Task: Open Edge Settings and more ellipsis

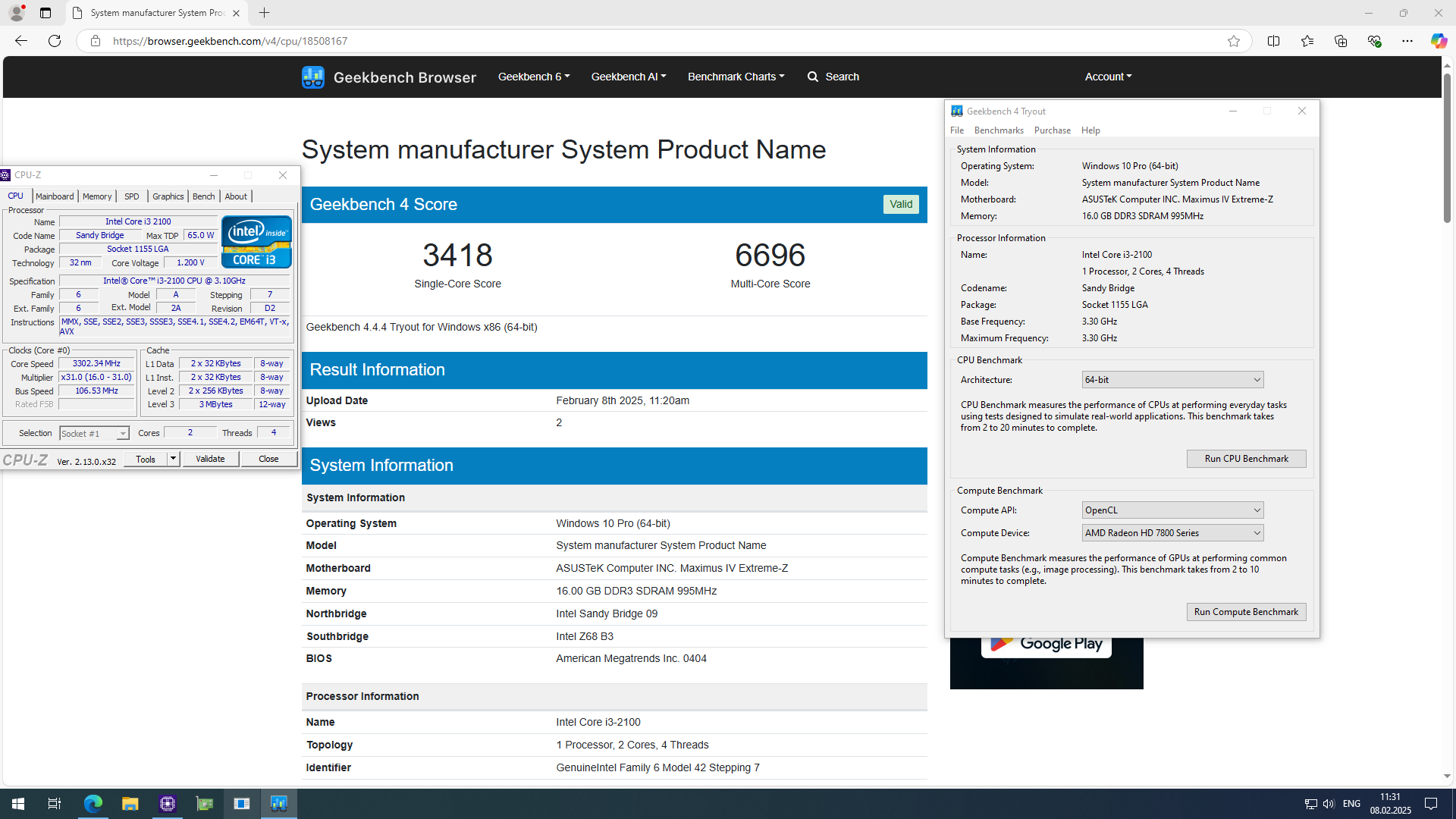Action: click(1407, 41)
